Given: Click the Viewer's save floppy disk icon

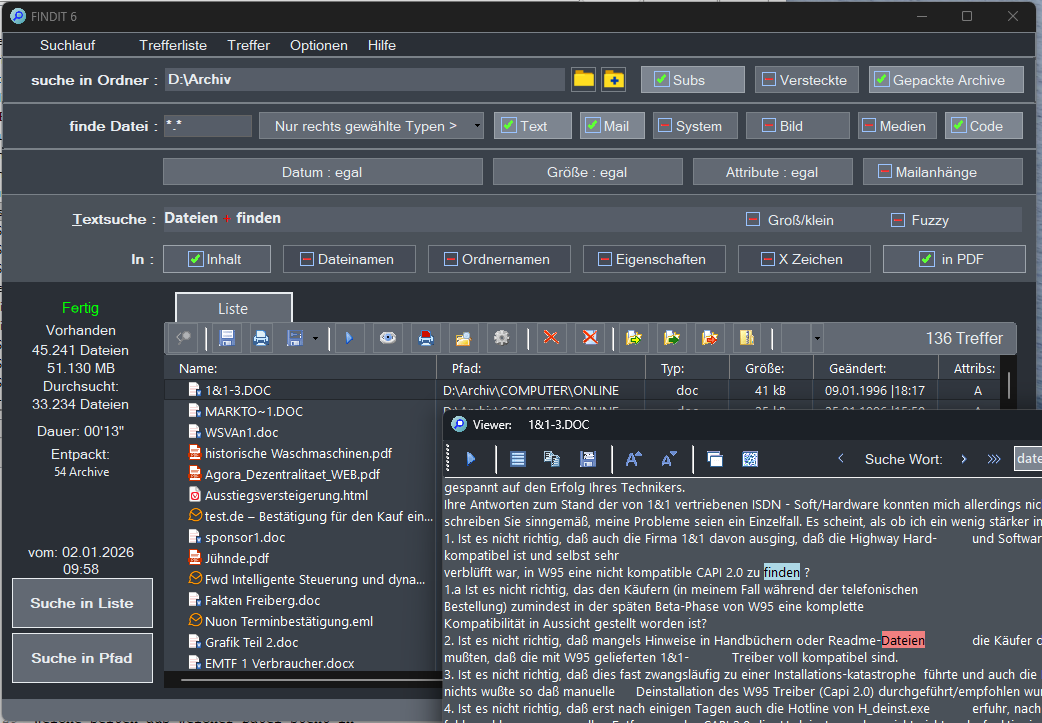Looking at the screenshot, I should 588,459.
